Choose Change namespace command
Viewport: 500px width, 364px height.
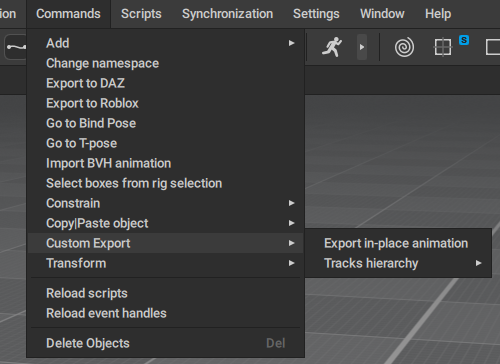pyautogui.click(x=166, y=63)
